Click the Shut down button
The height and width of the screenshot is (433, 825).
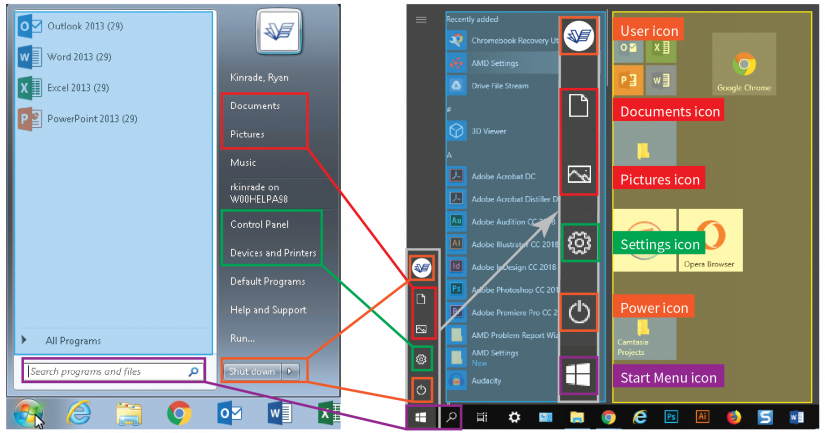252,371
